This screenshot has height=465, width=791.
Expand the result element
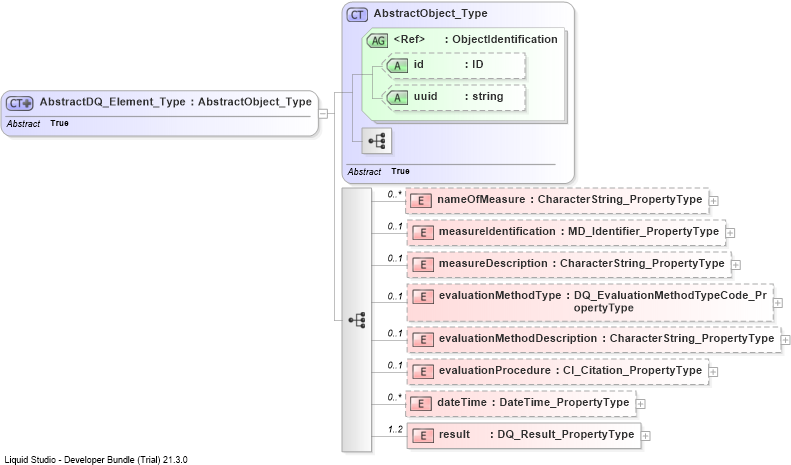pyautogui.click(x=646, y=436)
